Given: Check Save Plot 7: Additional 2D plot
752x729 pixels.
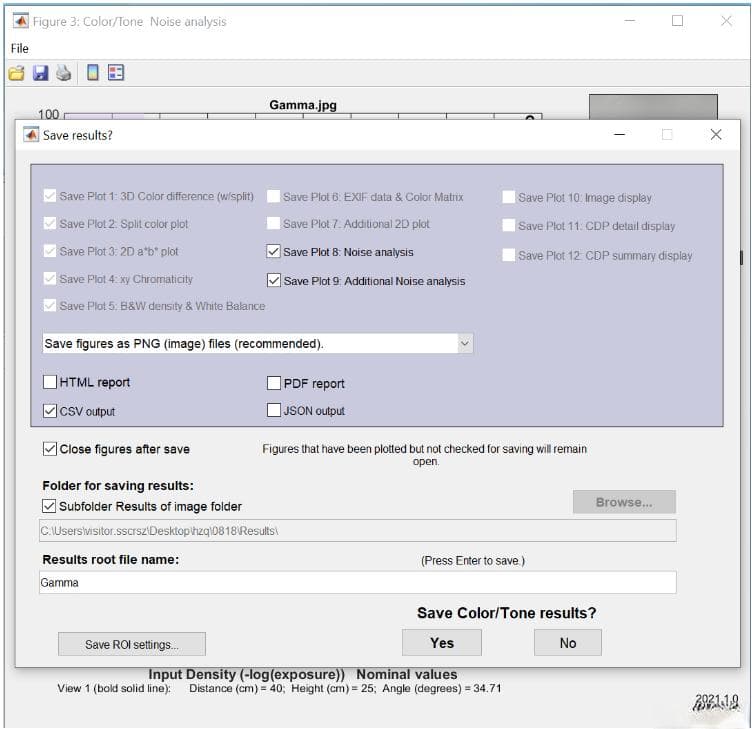Looking at the screenshot, I should pos(273,223).
